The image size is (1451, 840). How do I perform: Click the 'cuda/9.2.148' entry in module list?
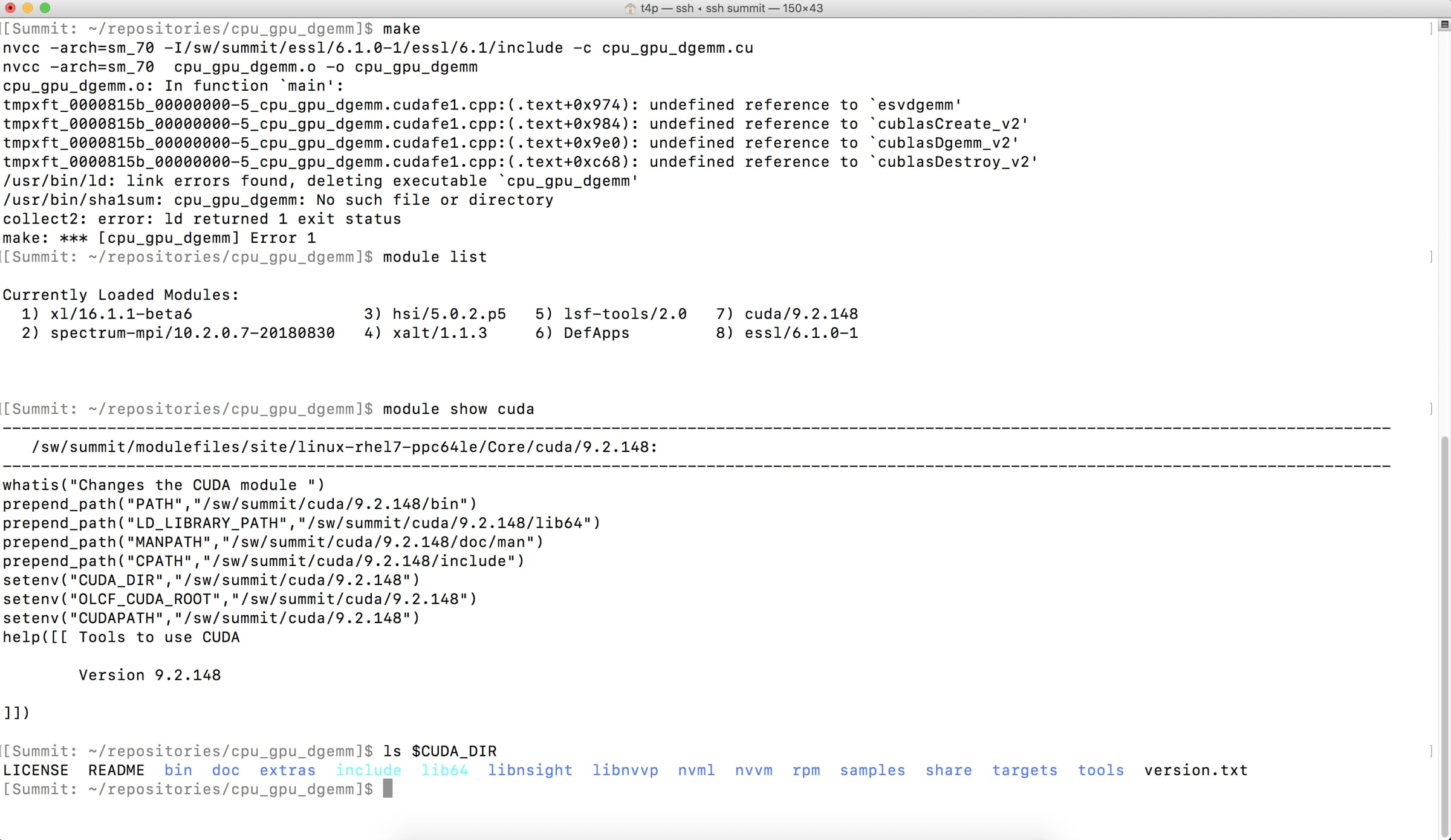[x=800, y=314]
